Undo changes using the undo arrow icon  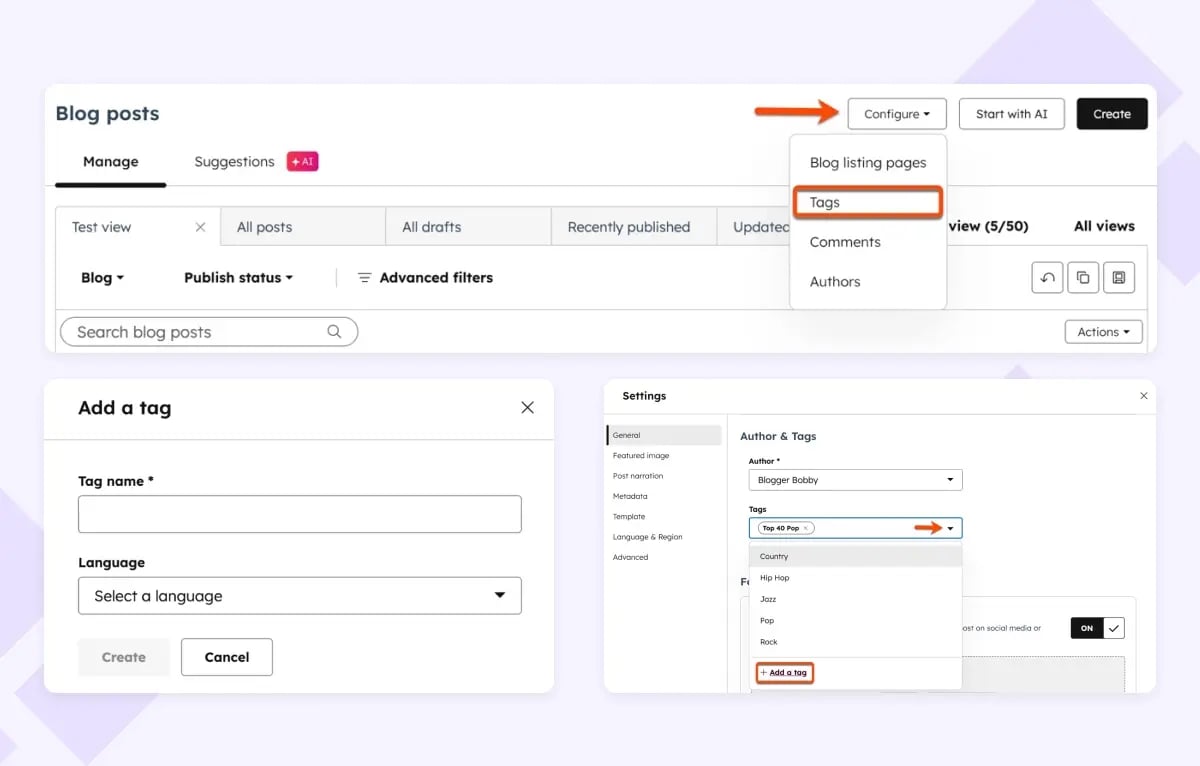[1047, 277]
